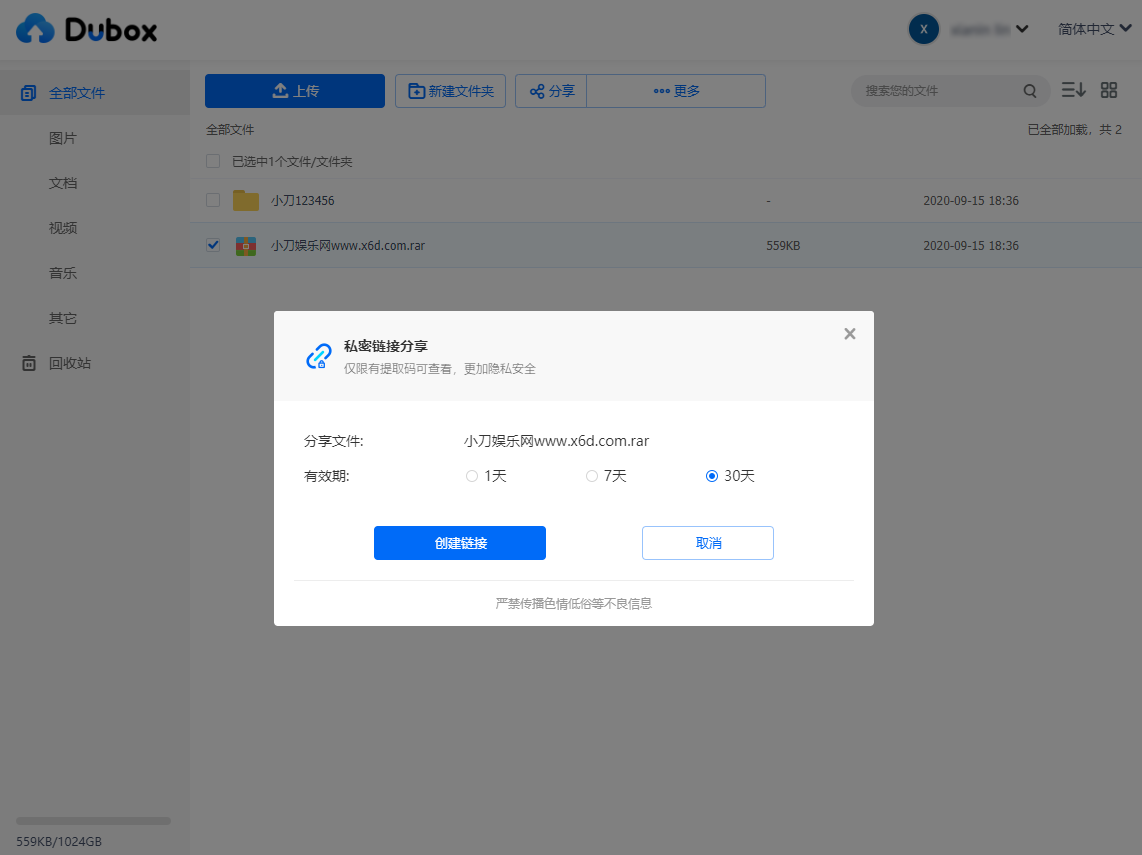Click the search magnifier icon
This screenshot has width=1142, height=855.
(x=1030, y=91)
